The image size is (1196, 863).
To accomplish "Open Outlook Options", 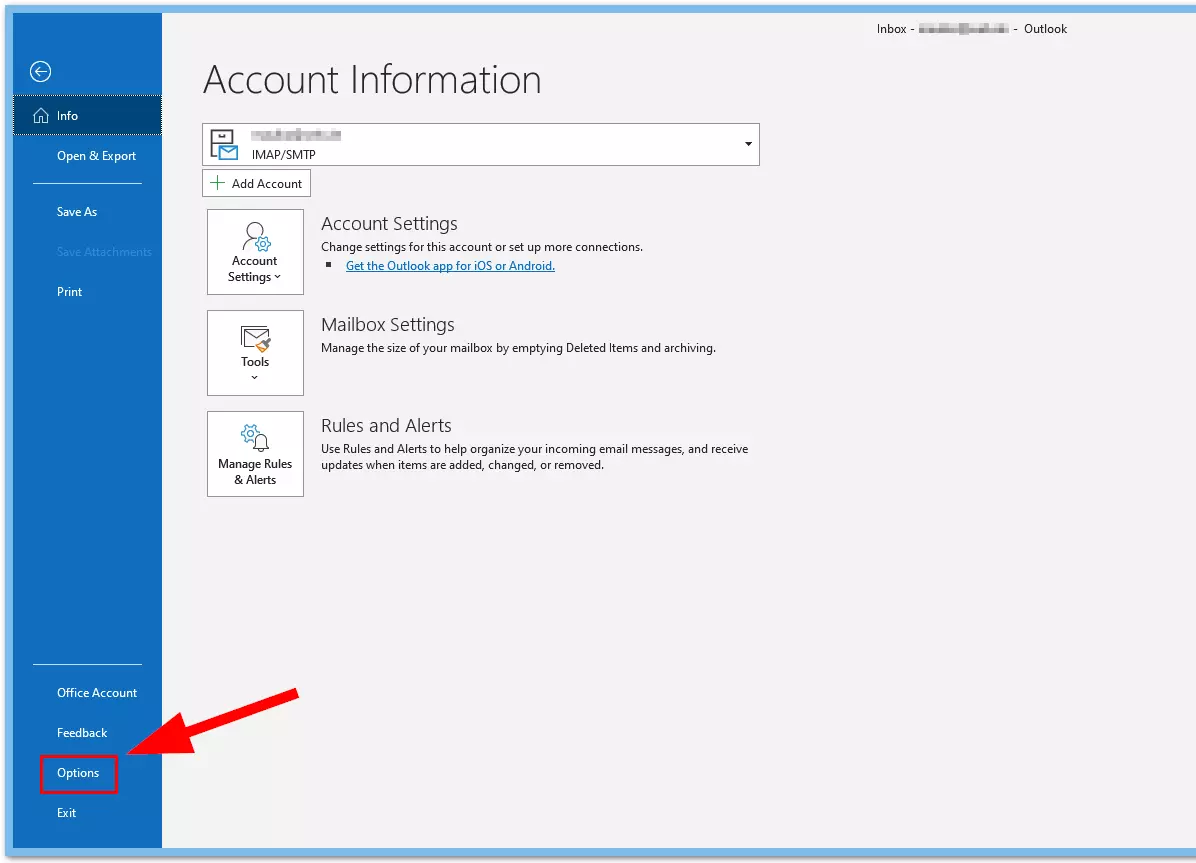I will point(78,773).
